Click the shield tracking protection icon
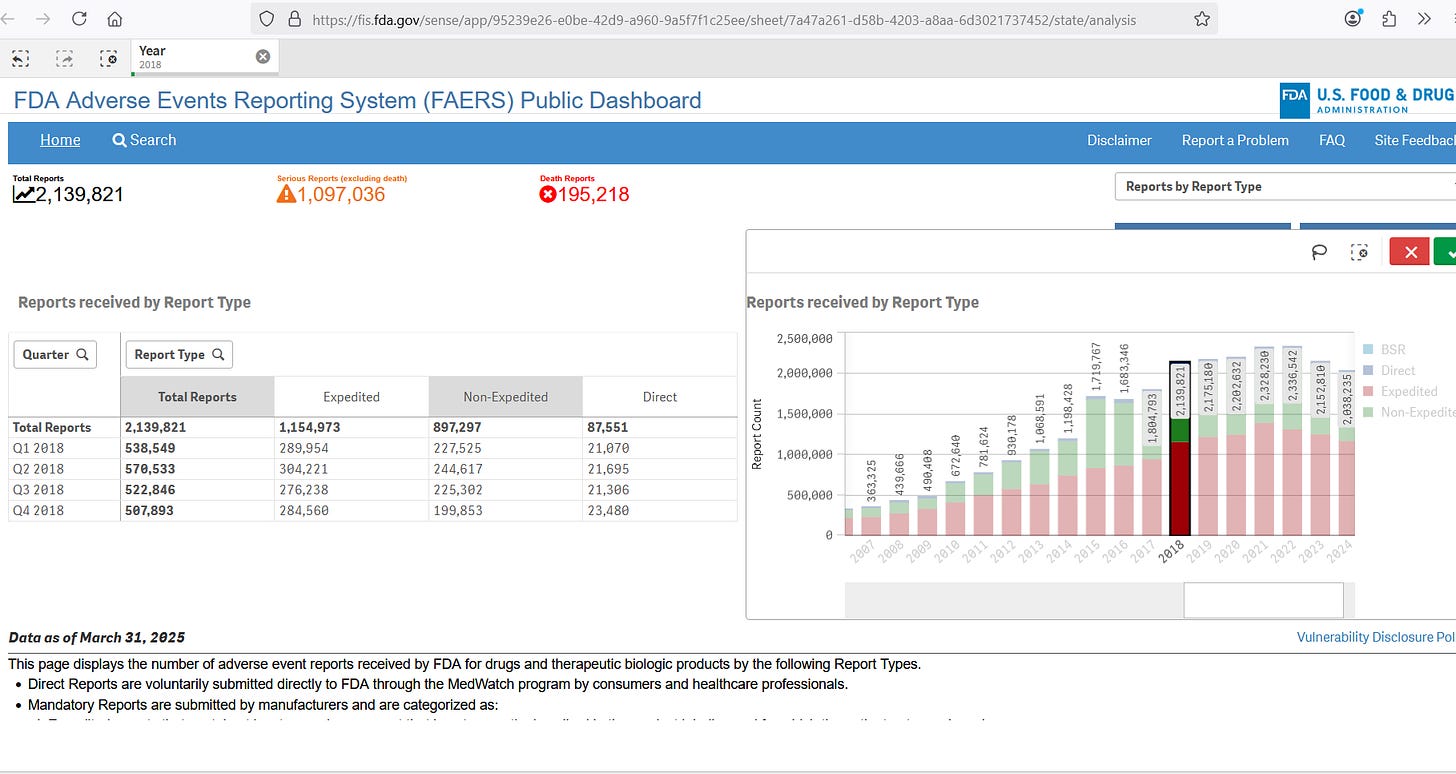This screenshot has width=1456, height=774. tap(266, 19)
